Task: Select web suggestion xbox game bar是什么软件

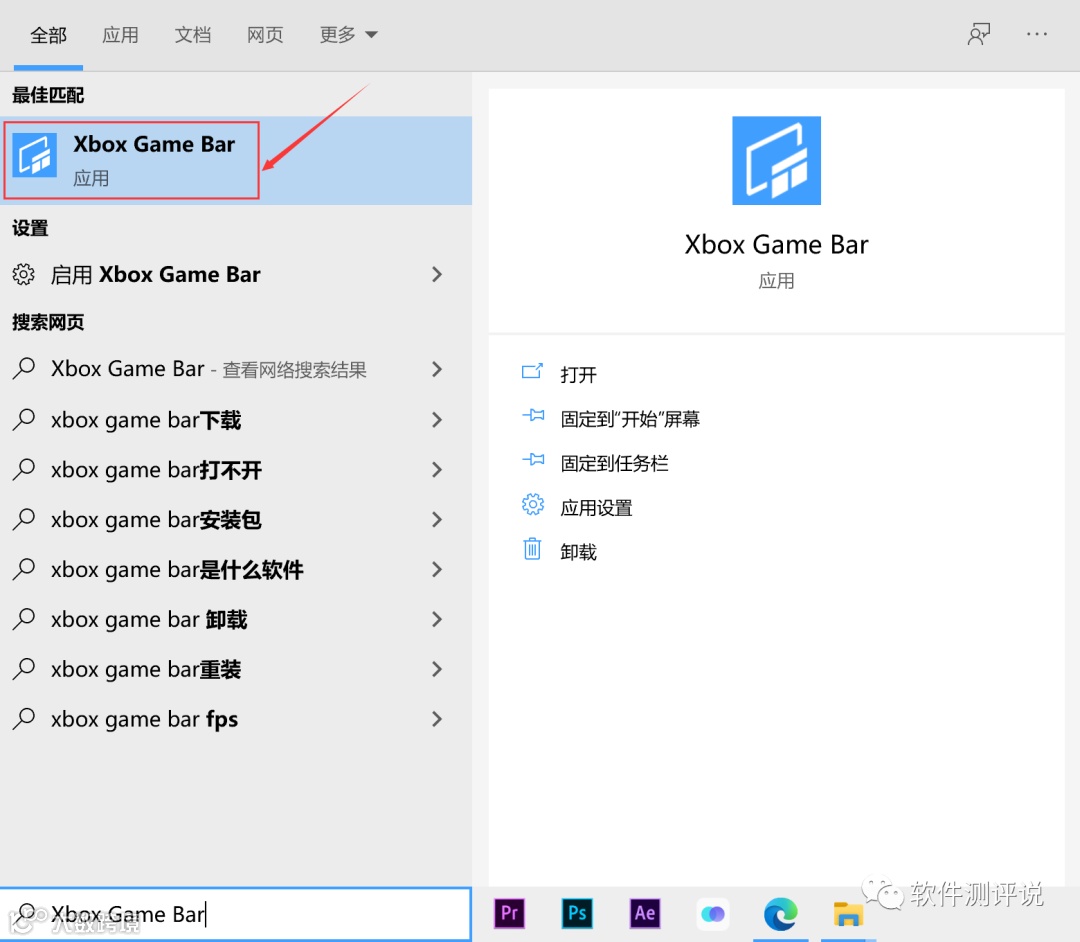Action: coord(236,569)
